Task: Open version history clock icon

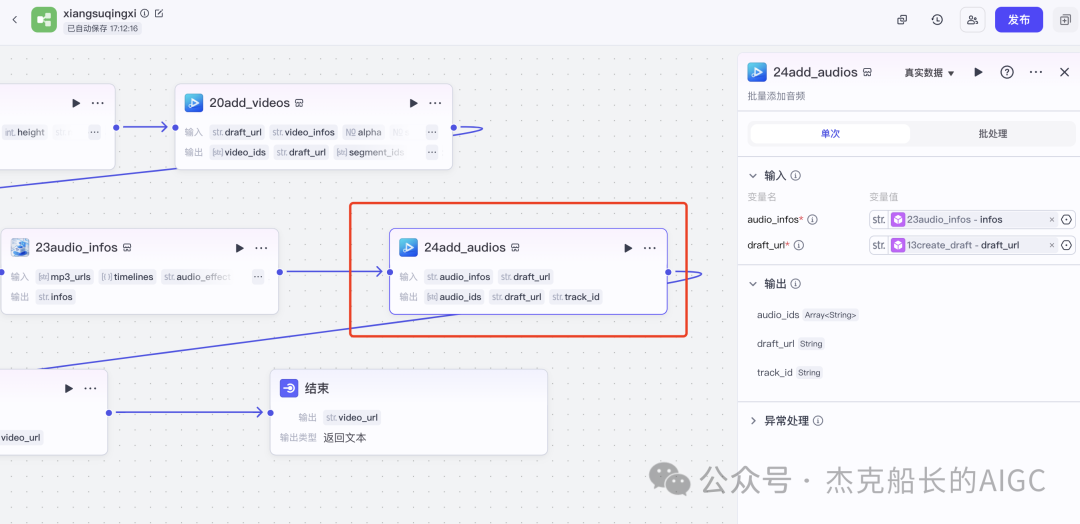Action: (937, 20)
